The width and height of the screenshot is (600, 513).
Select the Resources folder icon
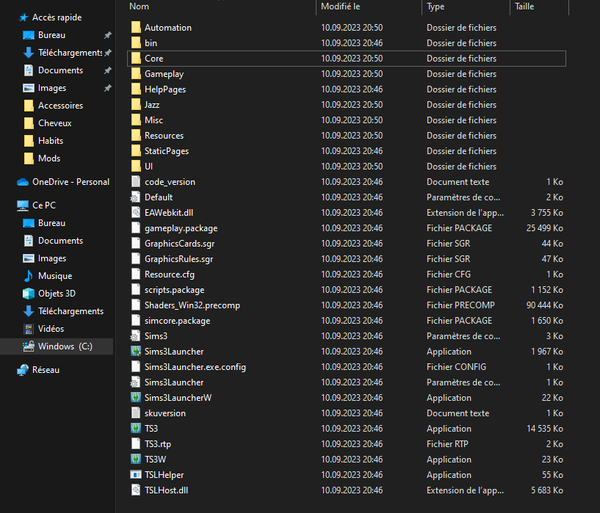coord(136,135)
